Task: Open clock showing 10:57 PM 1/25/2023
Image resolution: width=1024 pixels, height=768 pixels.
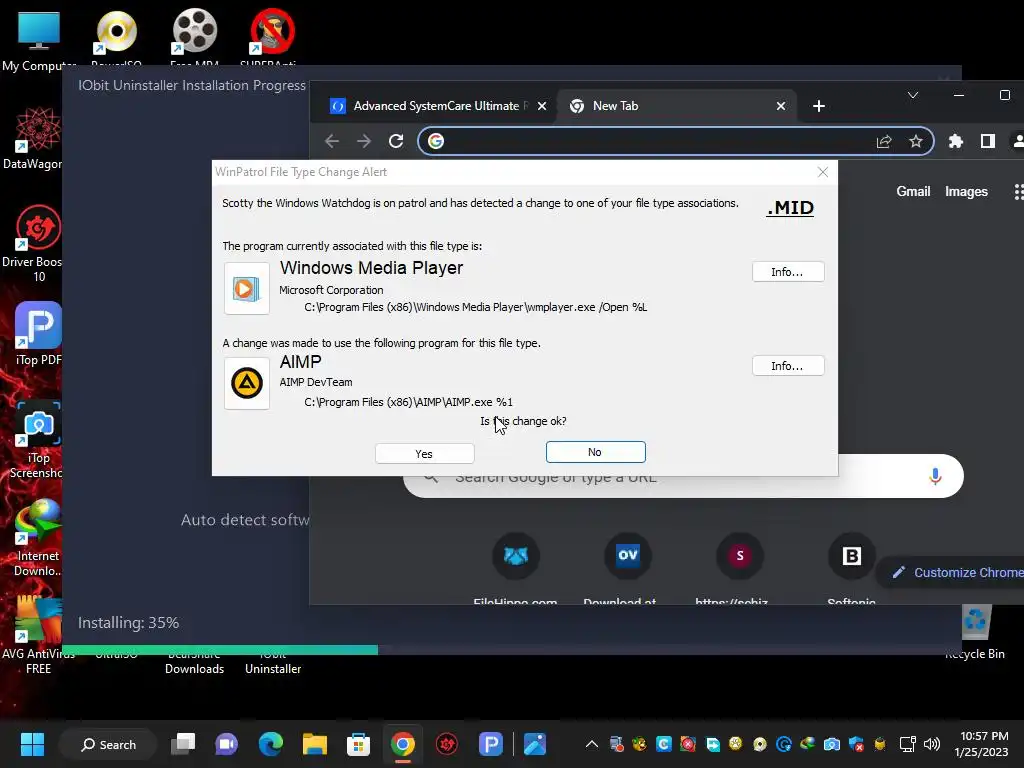Action: point(984,744)
